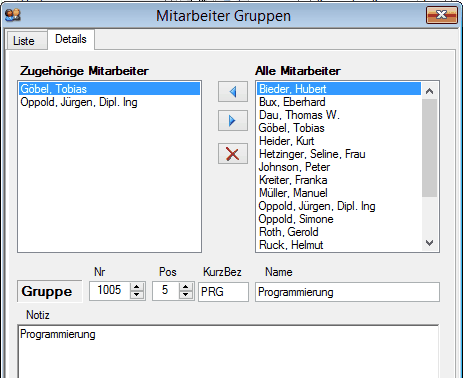Select Göbel, Tobias in Alle Mitarbeiter list
This screenshot has width=463, height=378.
[339, 128]
